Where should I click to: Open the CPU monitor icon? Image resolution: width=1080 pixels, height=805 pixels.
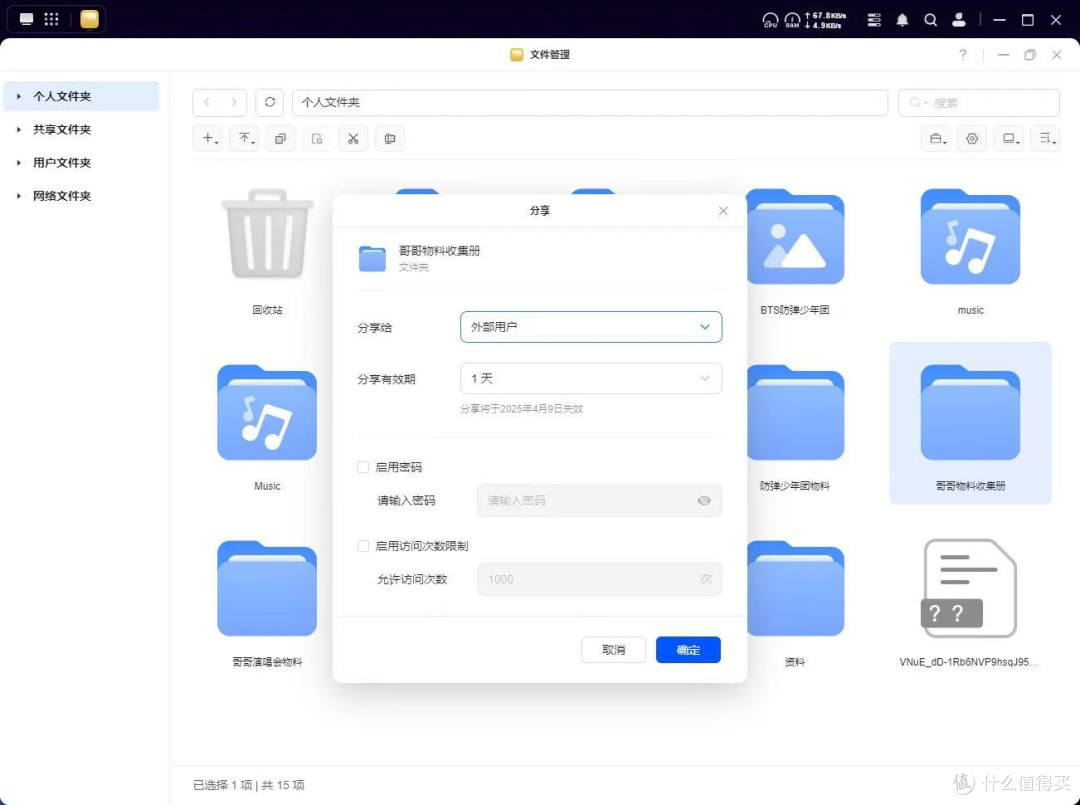click(770, 20)
